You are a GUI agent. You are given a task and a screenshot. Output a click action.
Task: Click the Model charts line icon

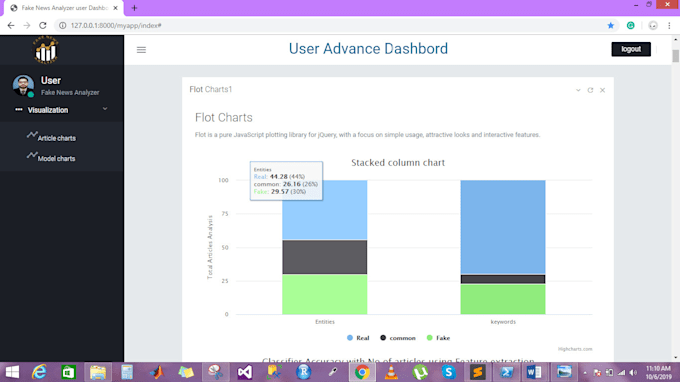point(32,155)
